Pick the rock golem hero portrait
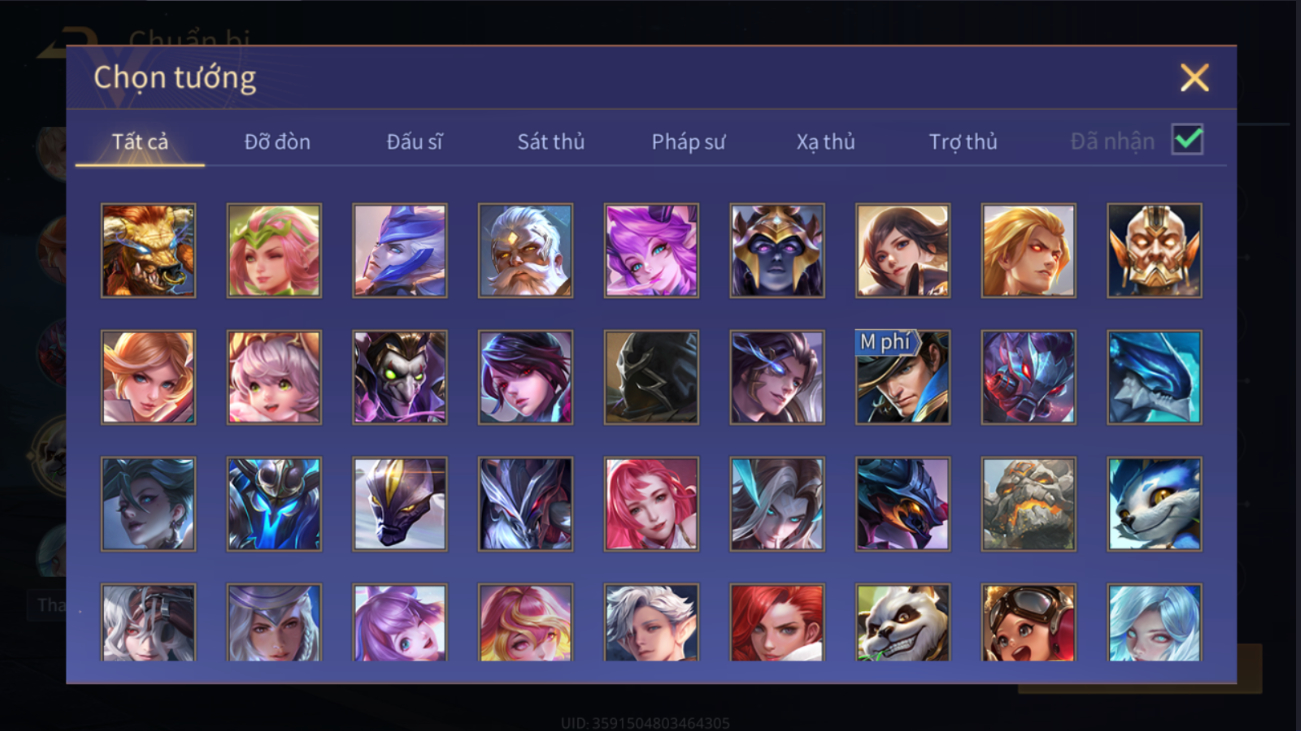The height and width of the screenshot is (731, 1301). [1028, 505]
